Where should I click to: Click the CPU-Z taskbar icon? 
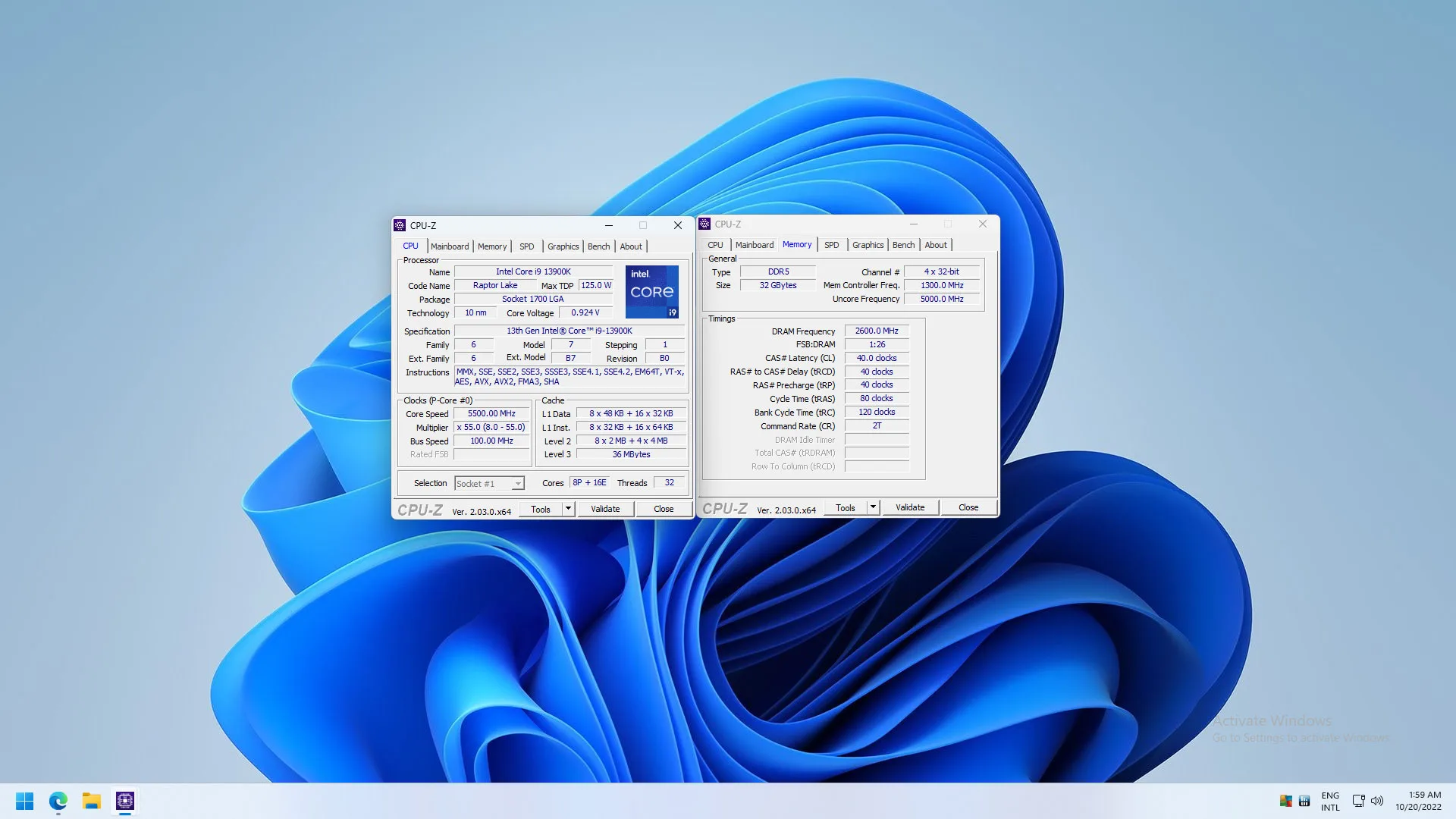click(125, 801)
